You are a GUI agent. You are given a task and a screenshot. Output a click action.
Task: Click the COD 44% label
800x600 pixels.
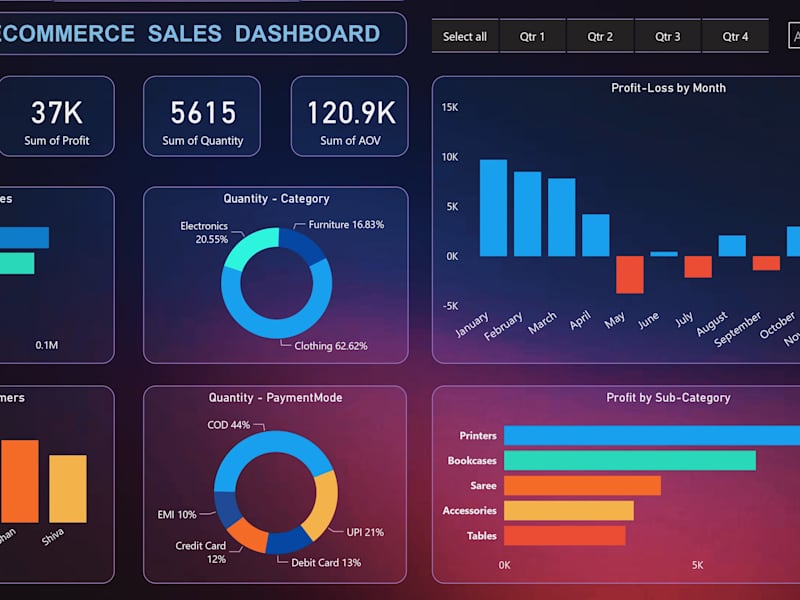click(x=229, y=425)
